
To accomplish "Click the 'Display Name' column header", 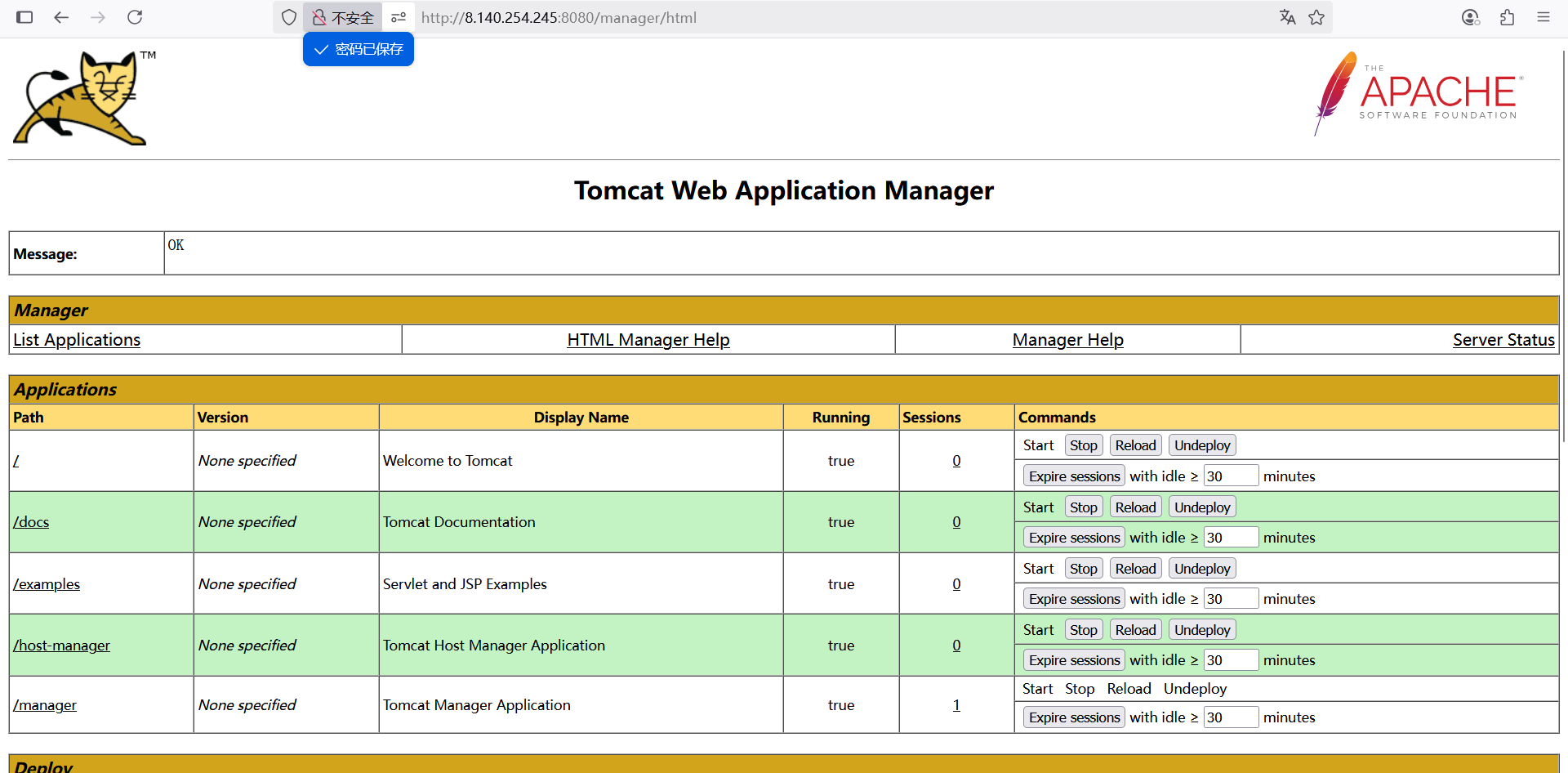I will (581, 418).
